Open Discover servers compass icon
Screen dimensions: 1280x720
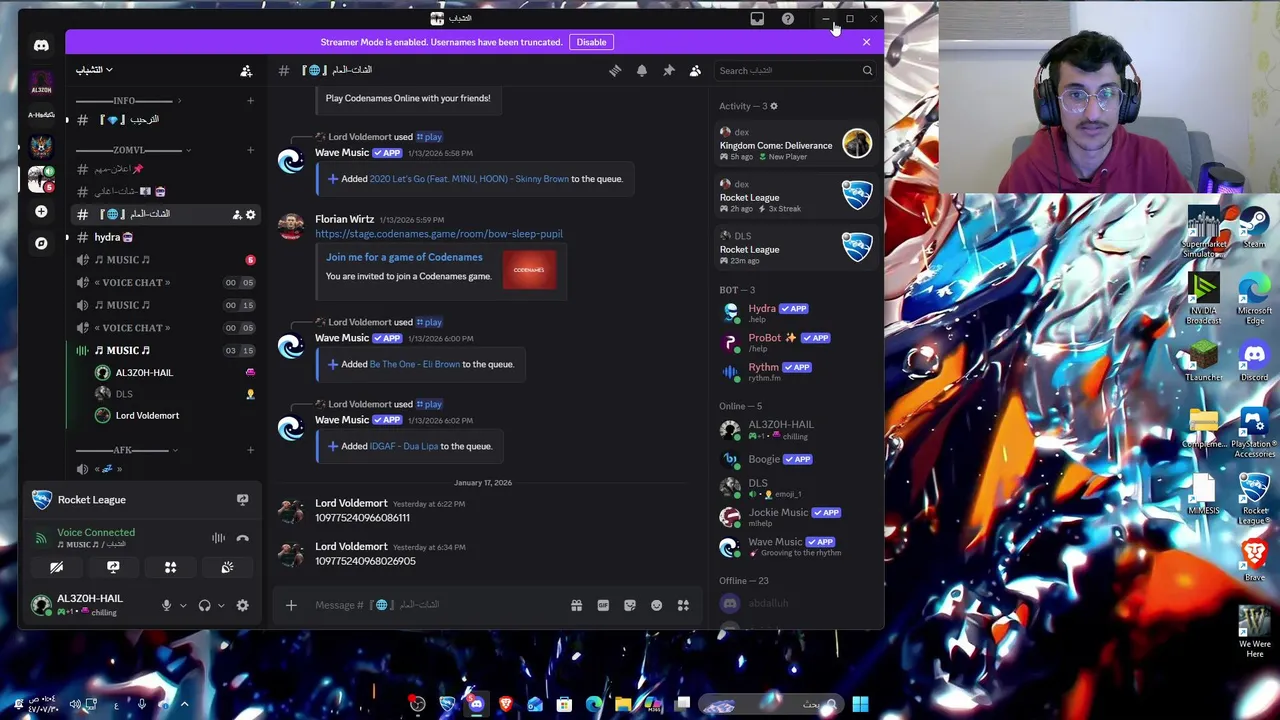pyautogui.click(x=41, y=243)
